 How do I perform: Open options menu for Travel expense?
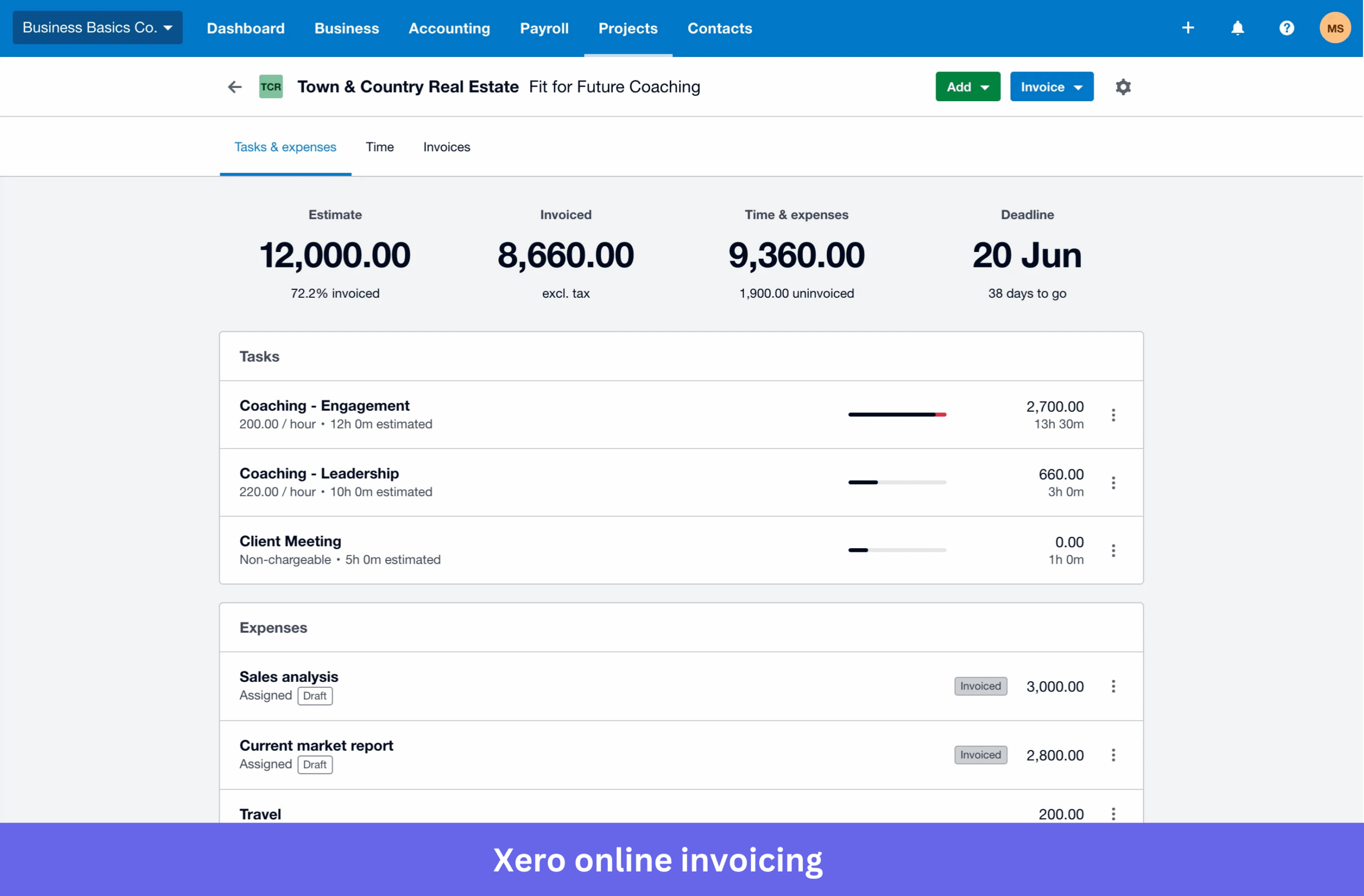tap(1113, 813)
